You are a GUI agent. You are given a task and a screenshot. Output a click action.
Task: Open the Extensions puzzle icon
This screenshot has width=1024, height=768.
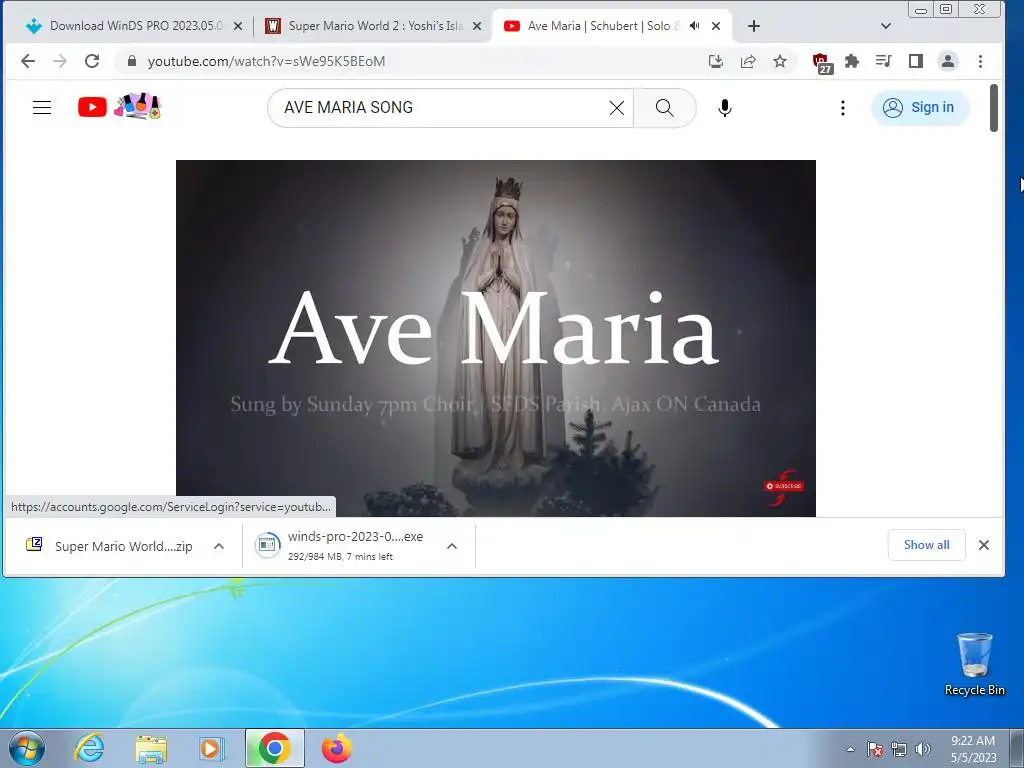852,61
